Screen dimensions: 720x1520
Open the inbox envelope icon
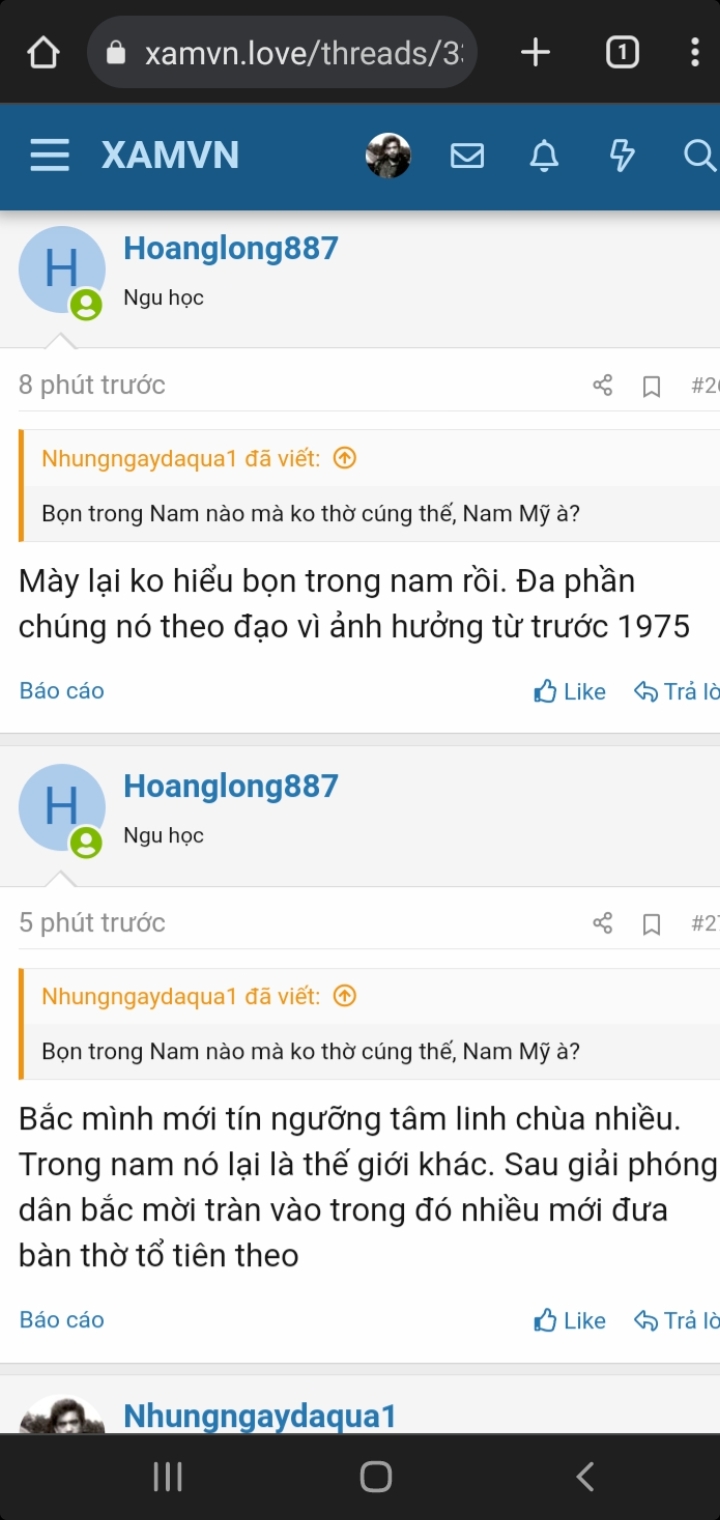467,156
